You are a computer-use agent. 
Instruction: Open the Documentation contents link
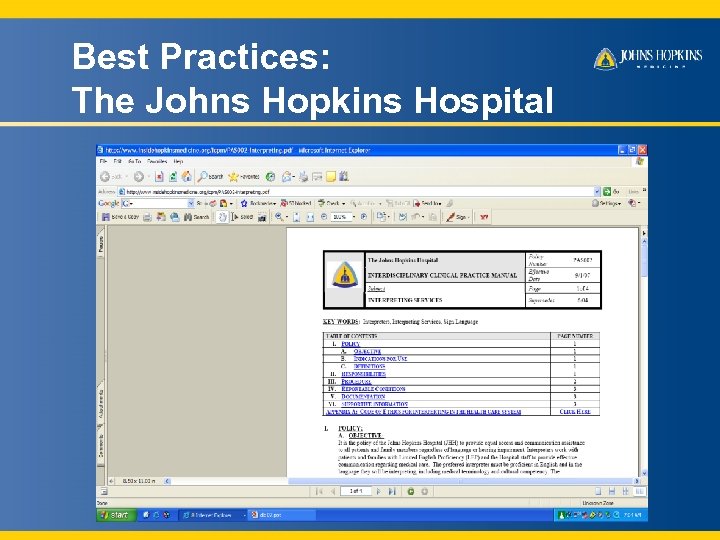tap(363, 397)
